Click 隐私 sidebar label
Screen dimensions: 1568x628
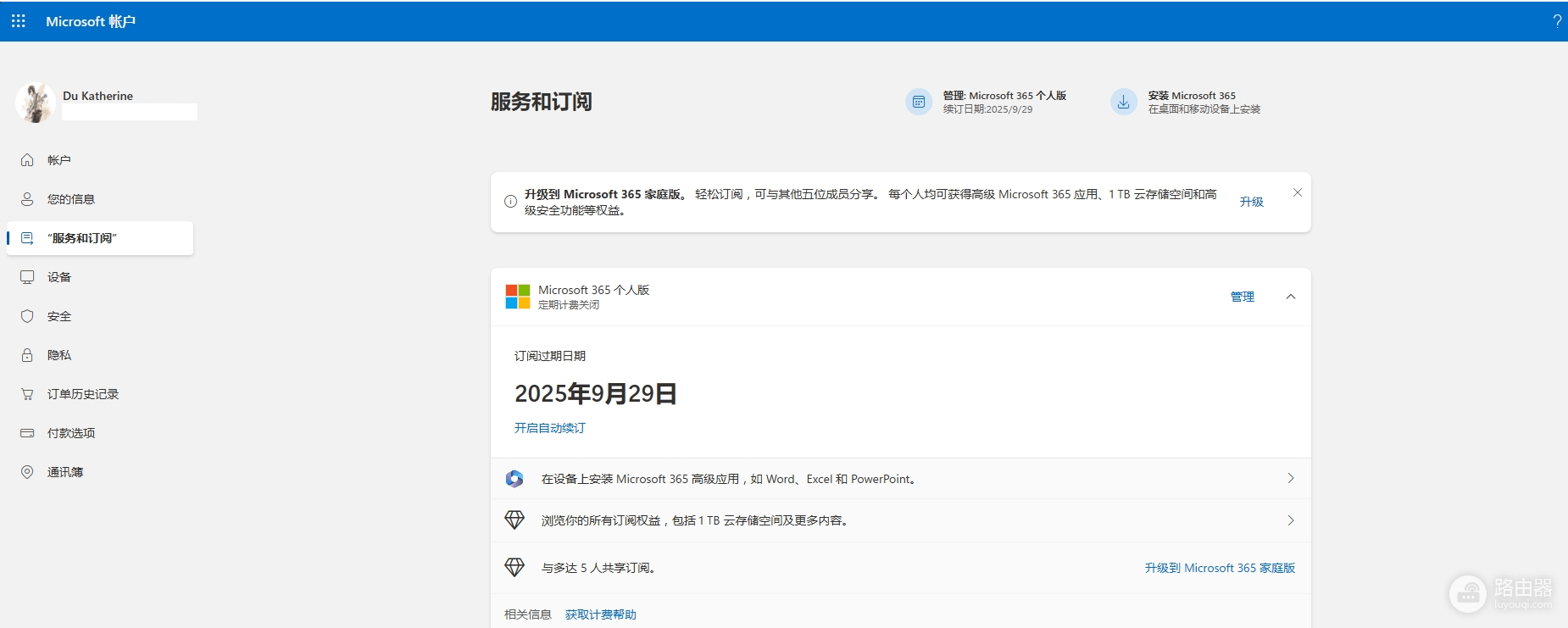tap(59, 355)
